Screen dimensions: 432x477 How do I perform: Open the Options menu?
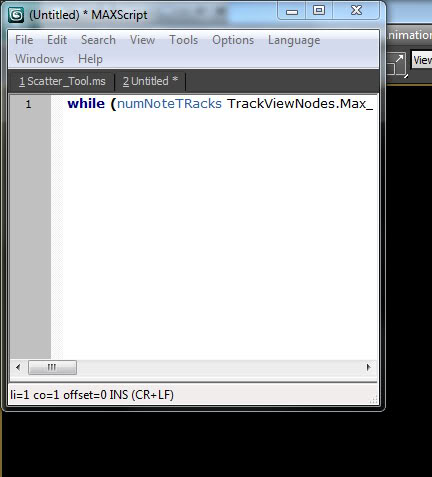point(233,40)
